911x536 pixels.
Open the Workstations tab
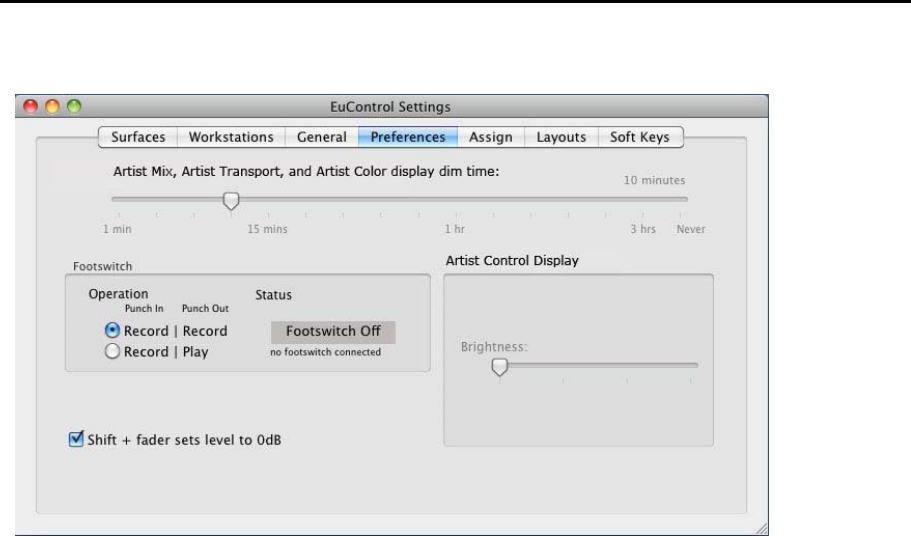coord(231,137)
